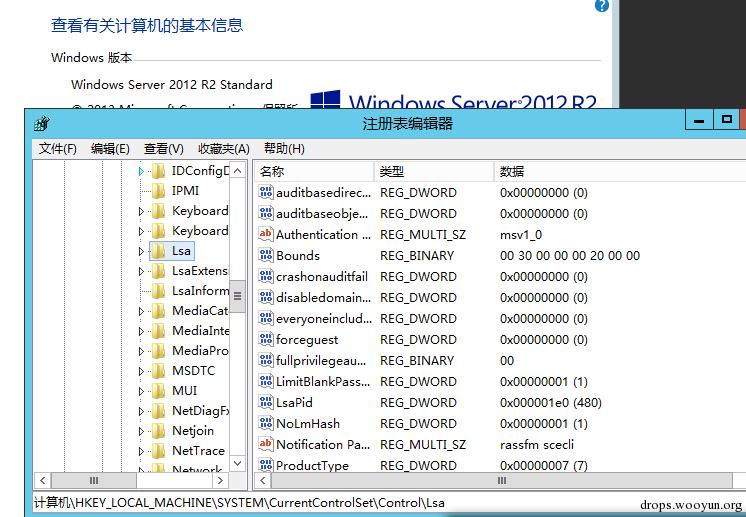The width and height of the screenshot is (746, 517).
Task: Select the forceguest value icon
Action: [x=265, y=339]
